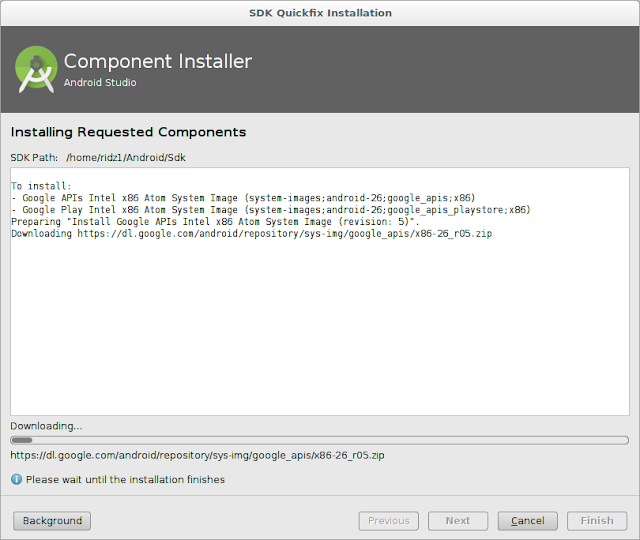Click the disabled Next button
640x540 pixels.
point(458,521)
